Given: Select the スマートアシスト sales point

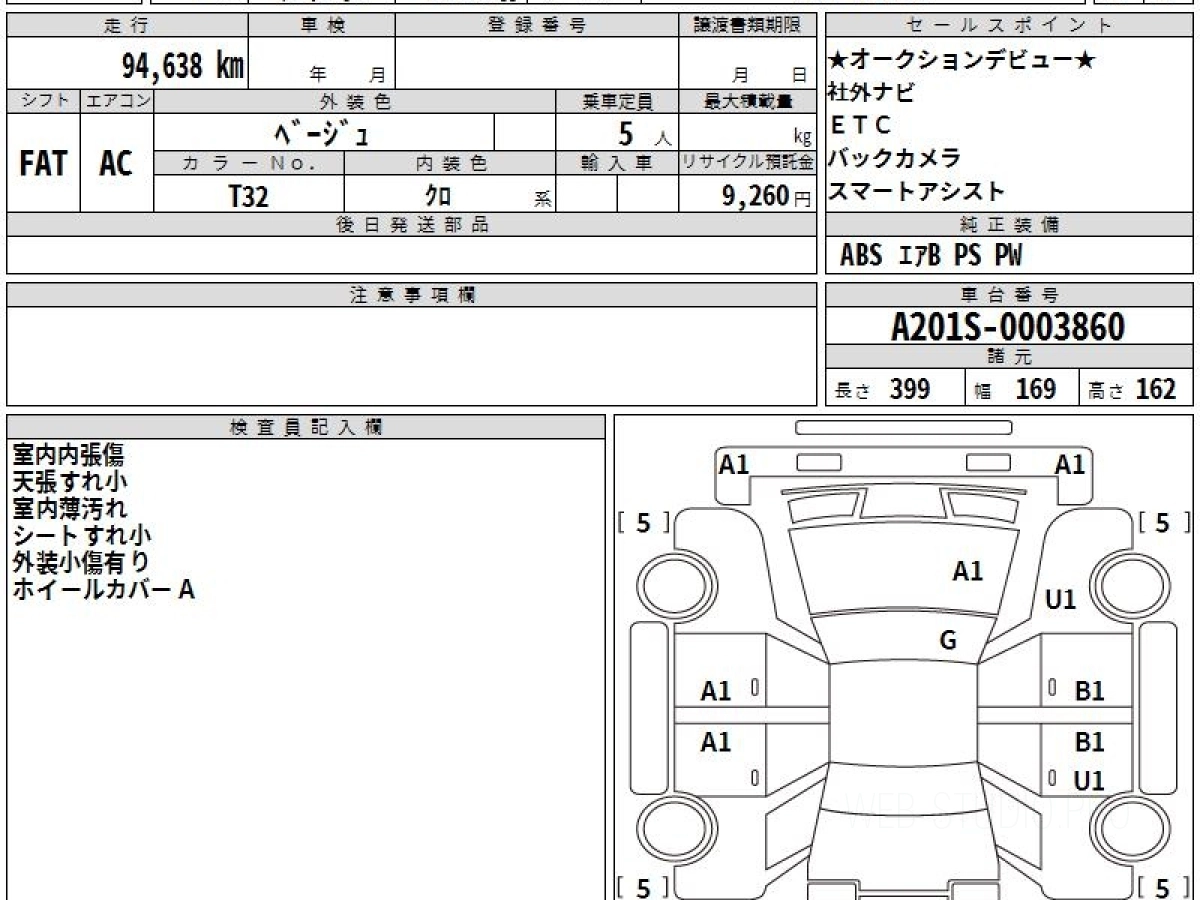Looking at the screenshot, I should (916, 190).
